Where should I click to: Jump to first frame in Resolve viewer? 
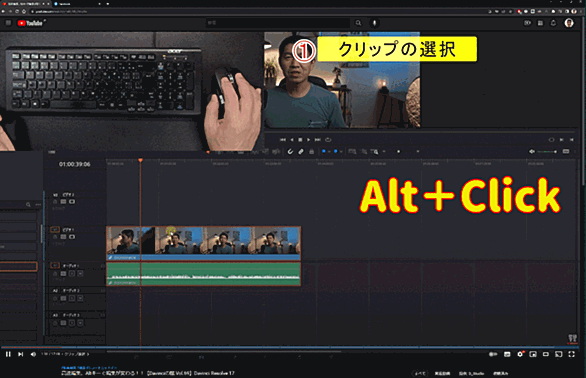tap(283, 140)
